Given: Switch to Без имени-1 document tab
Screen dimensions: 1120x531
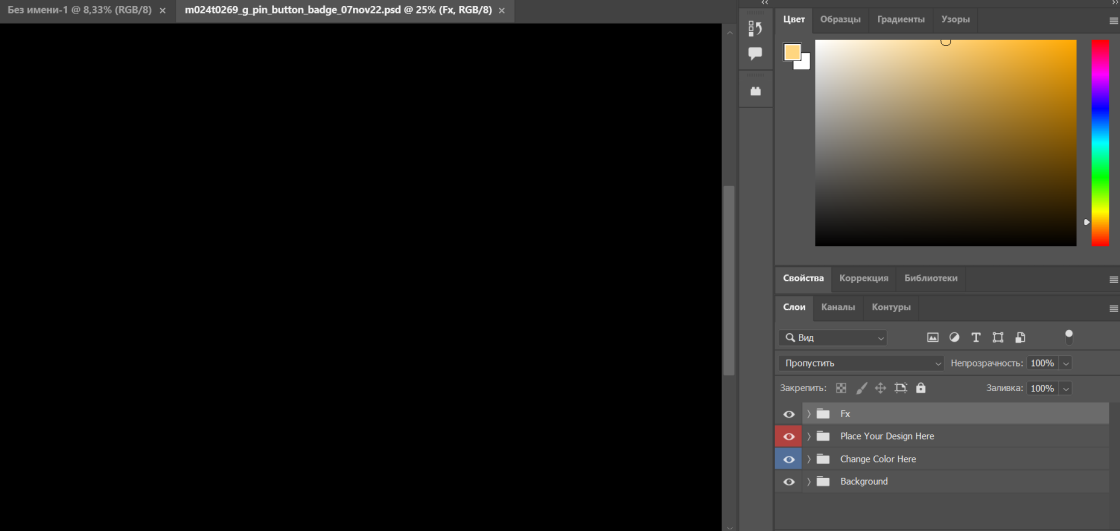Looking at the screenshot, I should [x=79, y=11].
